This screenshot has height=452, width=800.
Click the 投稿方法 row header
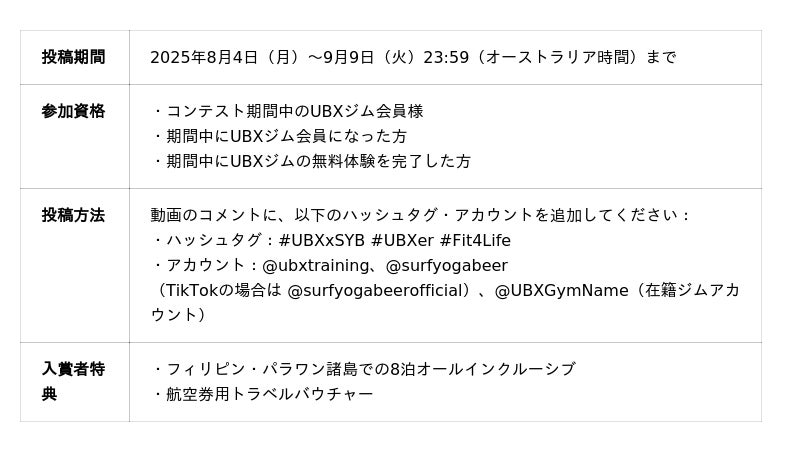pos(73,215)
